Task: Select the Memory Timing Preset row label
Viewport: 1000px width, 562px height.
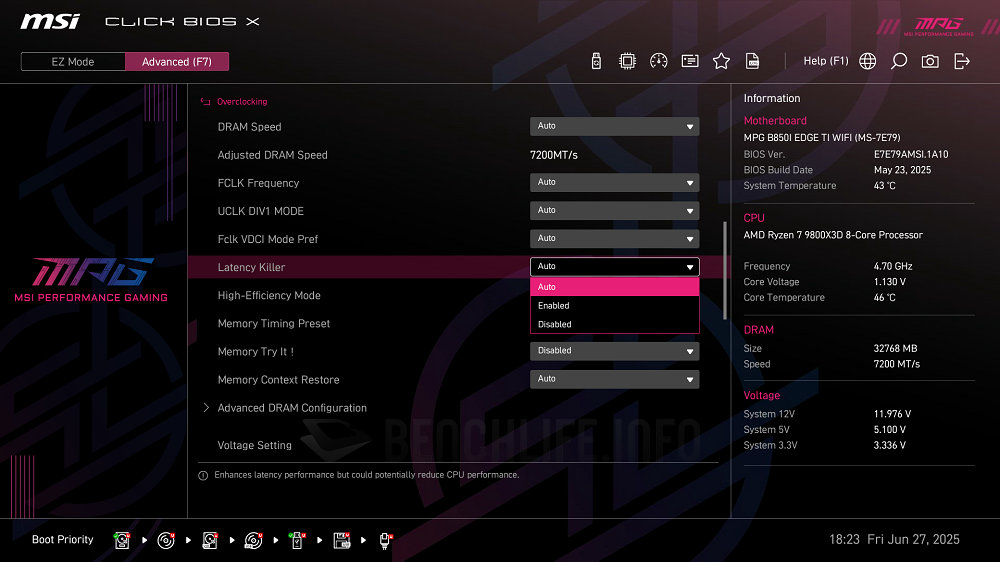Action: (x=274, y=323)
